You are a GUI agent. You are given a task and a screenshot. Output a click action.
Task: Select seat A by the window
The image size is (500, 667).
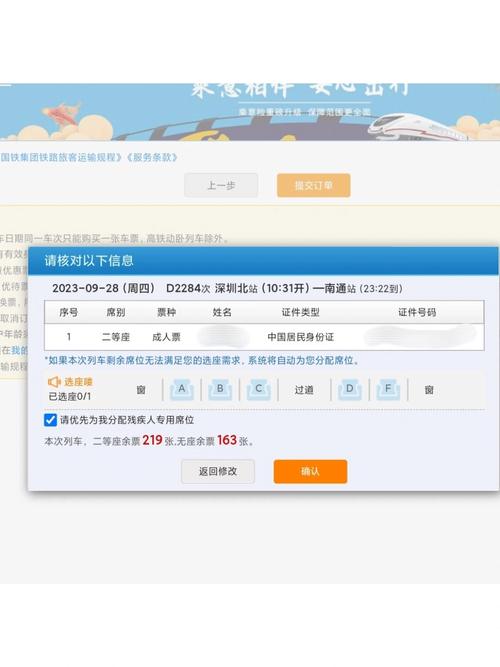click(x=182, y=390)
